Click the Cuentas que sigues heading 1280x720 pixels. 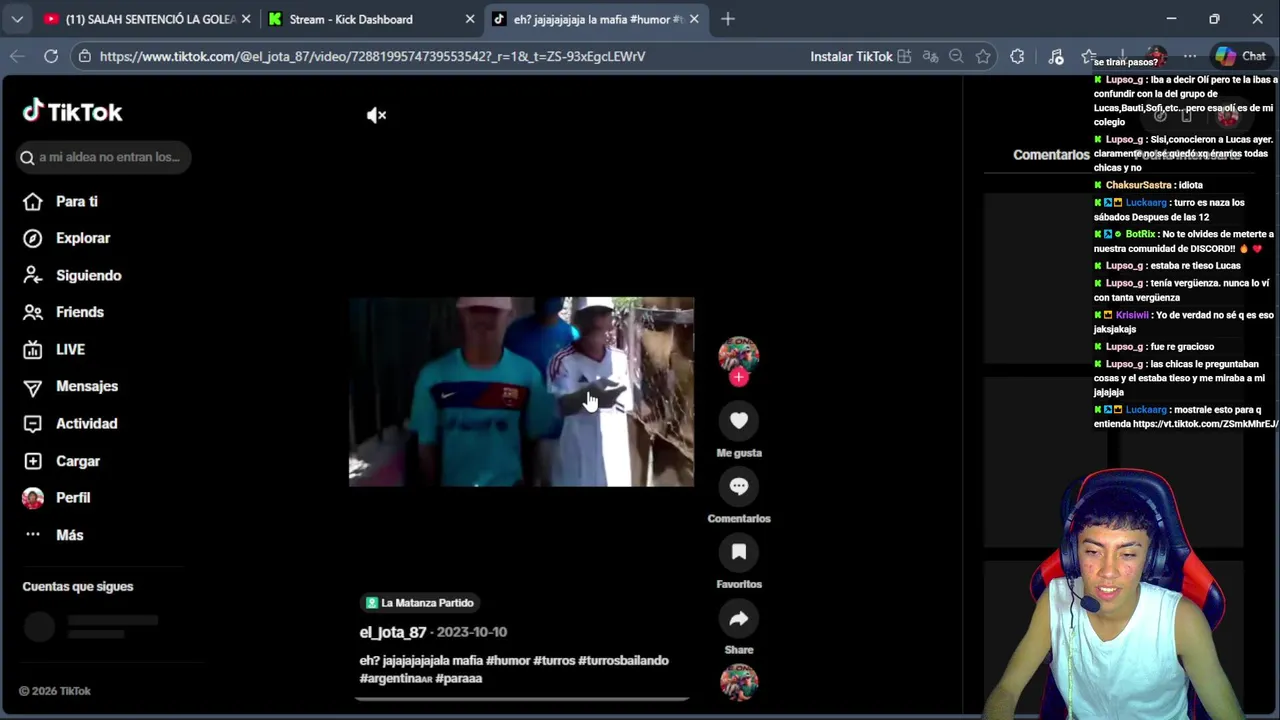pos(78,587)
